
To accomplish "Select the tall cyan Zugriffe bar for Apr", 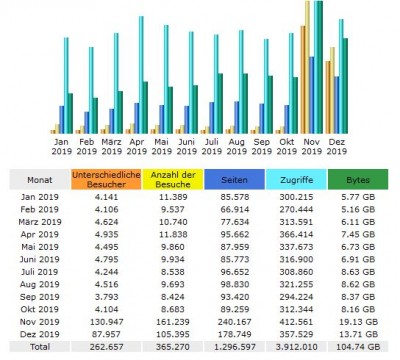I will point(141,75).
